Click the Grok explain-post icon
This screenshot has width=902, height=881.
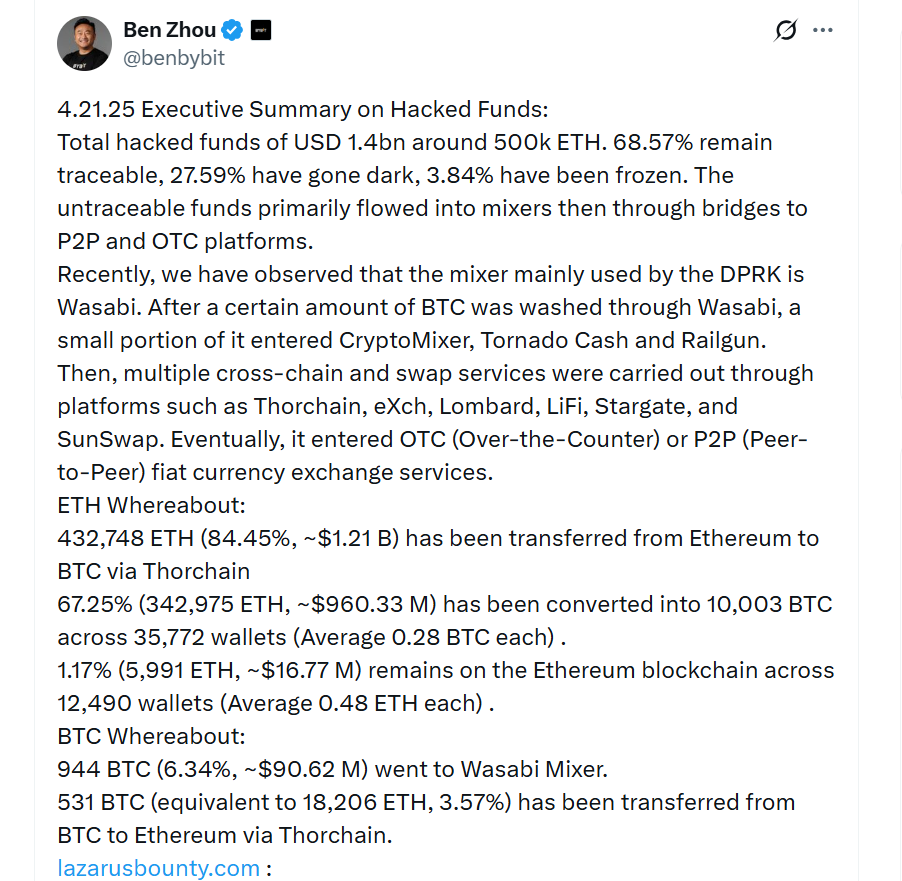786,30
